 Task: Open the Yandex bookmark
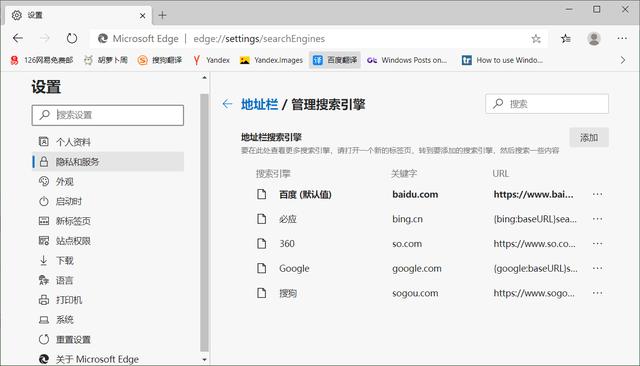[x=211, y=60]
